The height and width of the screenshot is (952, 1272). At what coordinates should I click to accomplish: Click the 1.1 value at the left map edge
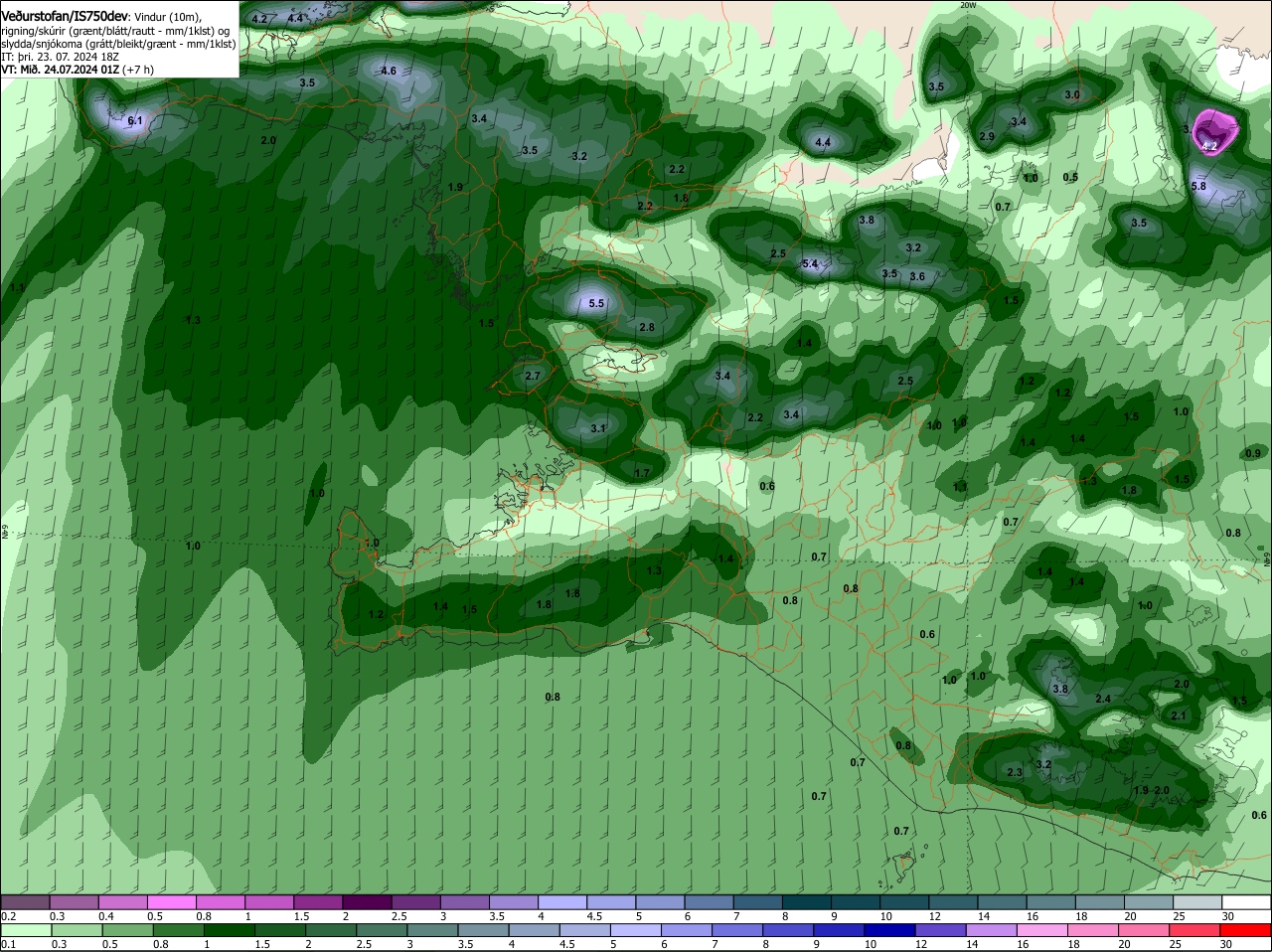coord(17,287)
